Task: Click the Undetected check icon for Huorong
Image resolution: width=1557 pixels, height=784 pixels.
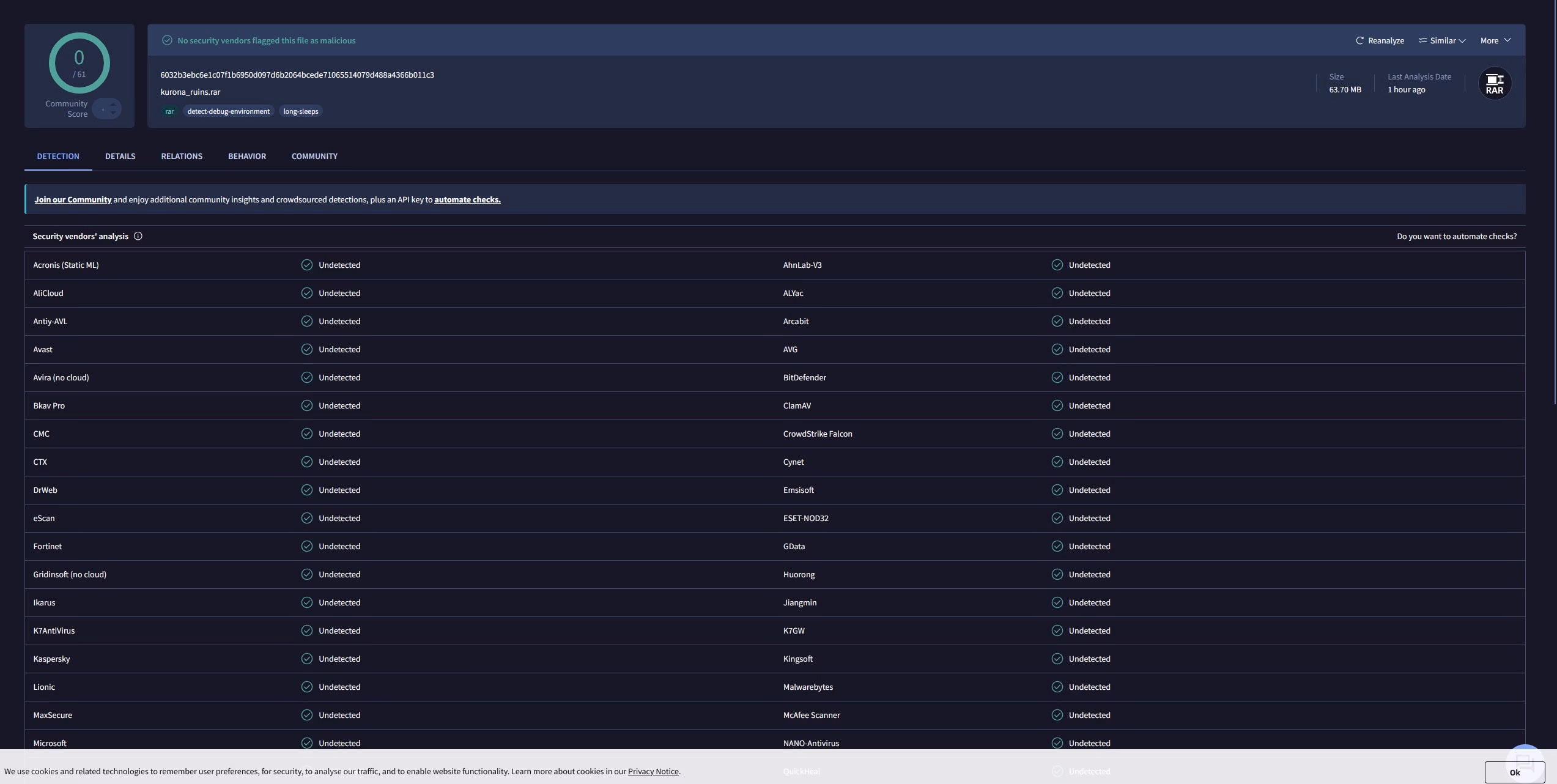Action: [1057, 574]
